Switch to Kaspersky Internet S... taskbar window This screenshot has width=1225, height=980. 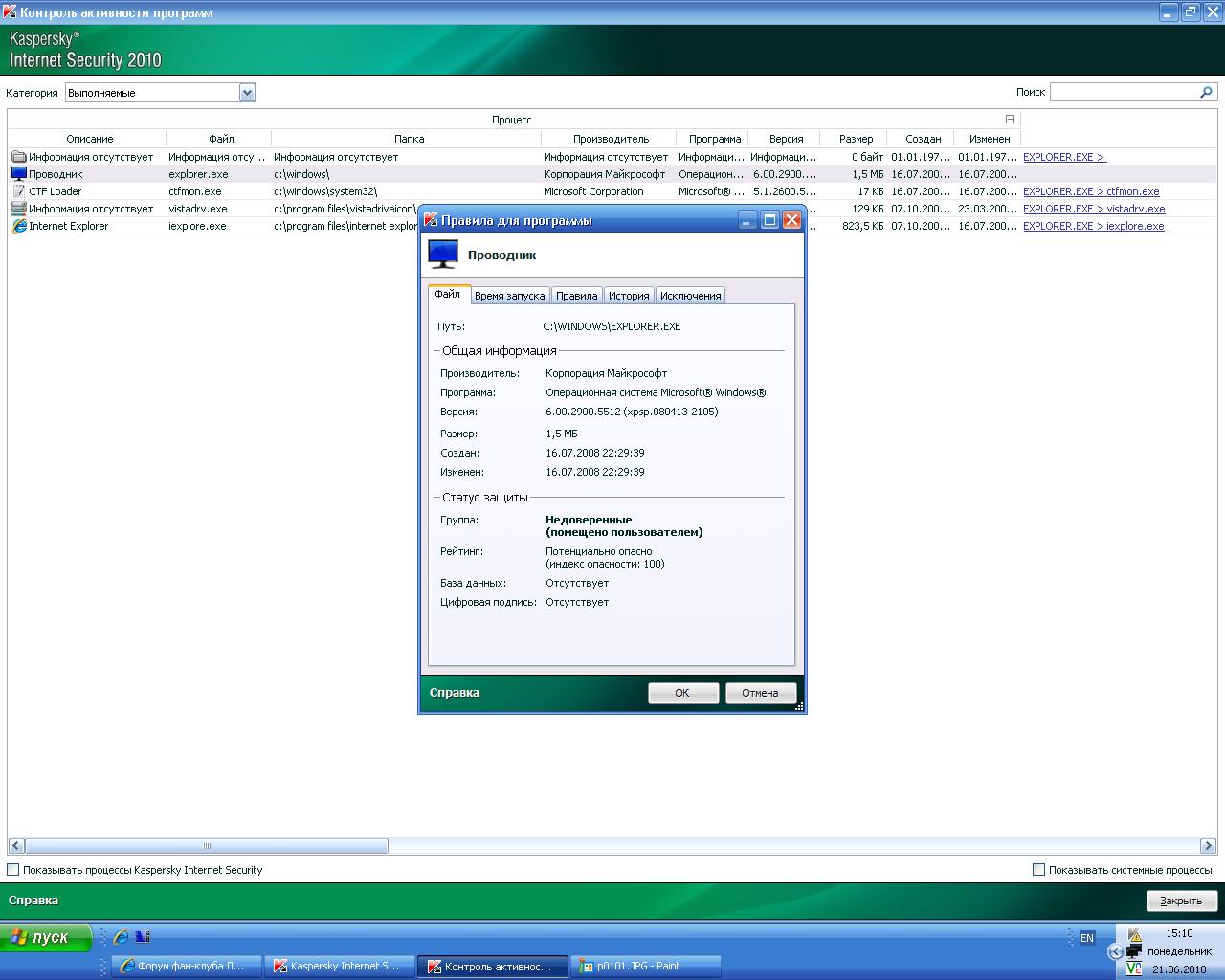[x=341, y=966]
